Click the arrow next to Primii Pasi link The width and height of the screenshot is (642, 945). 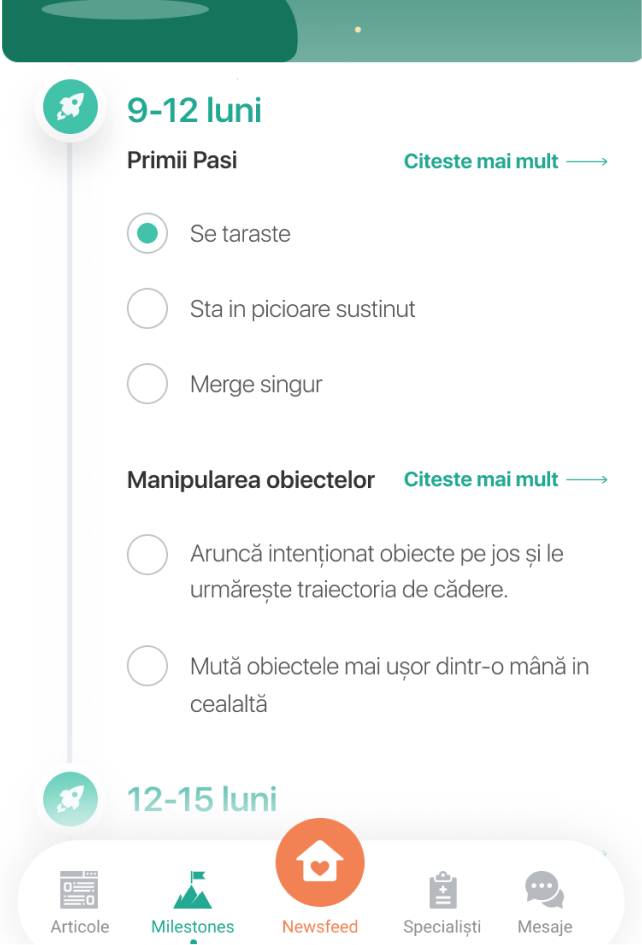587,161
